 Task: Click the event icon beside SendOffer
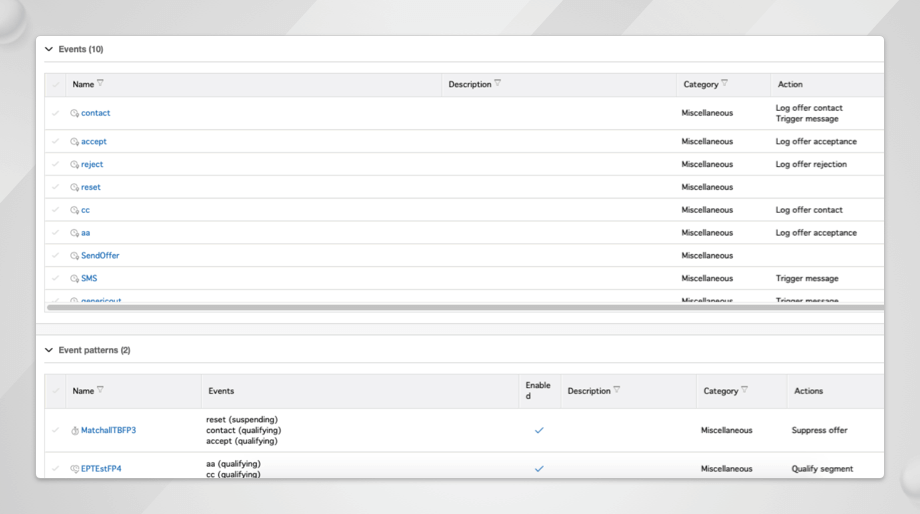click(75, 256)
